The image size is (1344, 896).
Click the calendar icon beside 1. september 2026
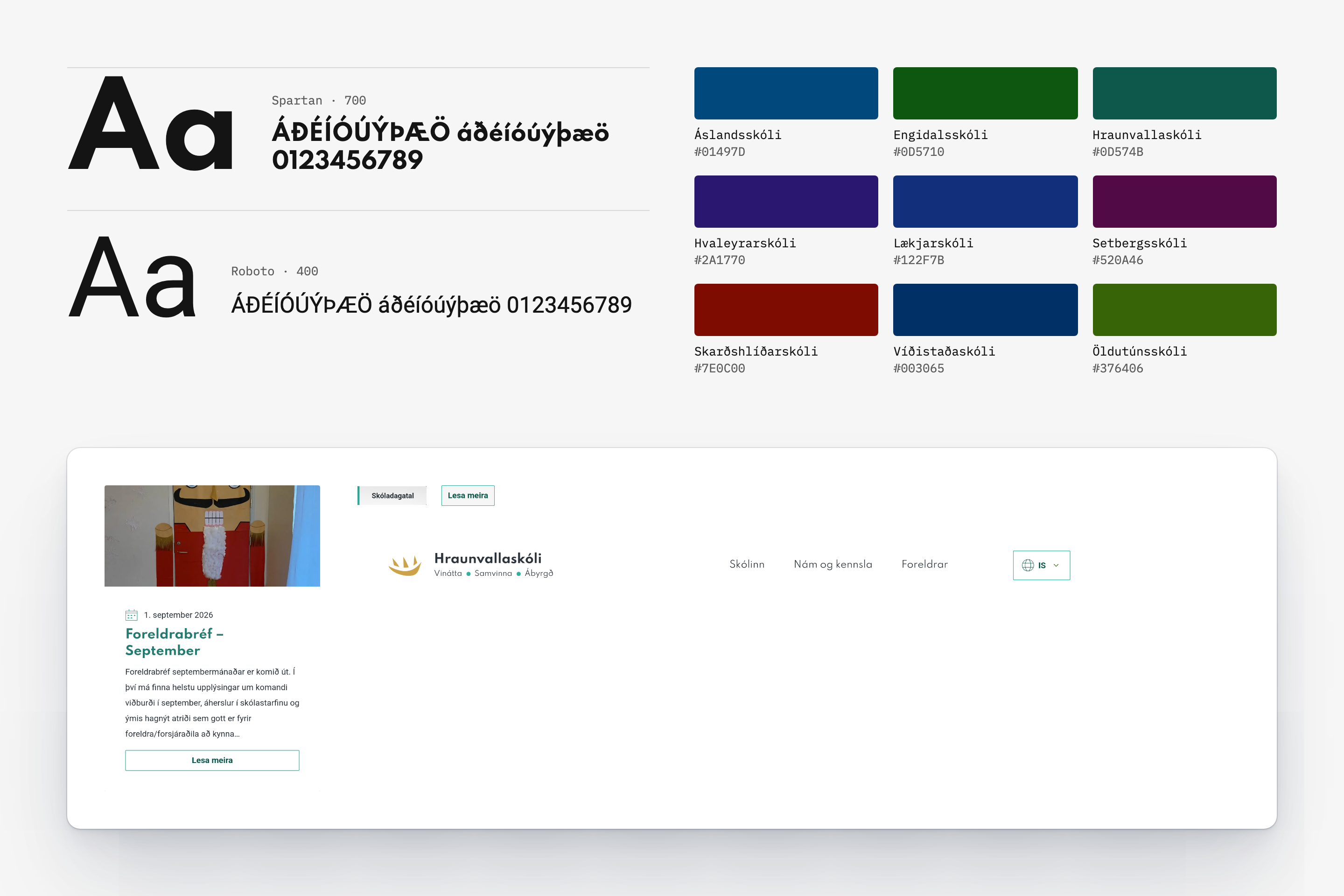tap(132, 615)
